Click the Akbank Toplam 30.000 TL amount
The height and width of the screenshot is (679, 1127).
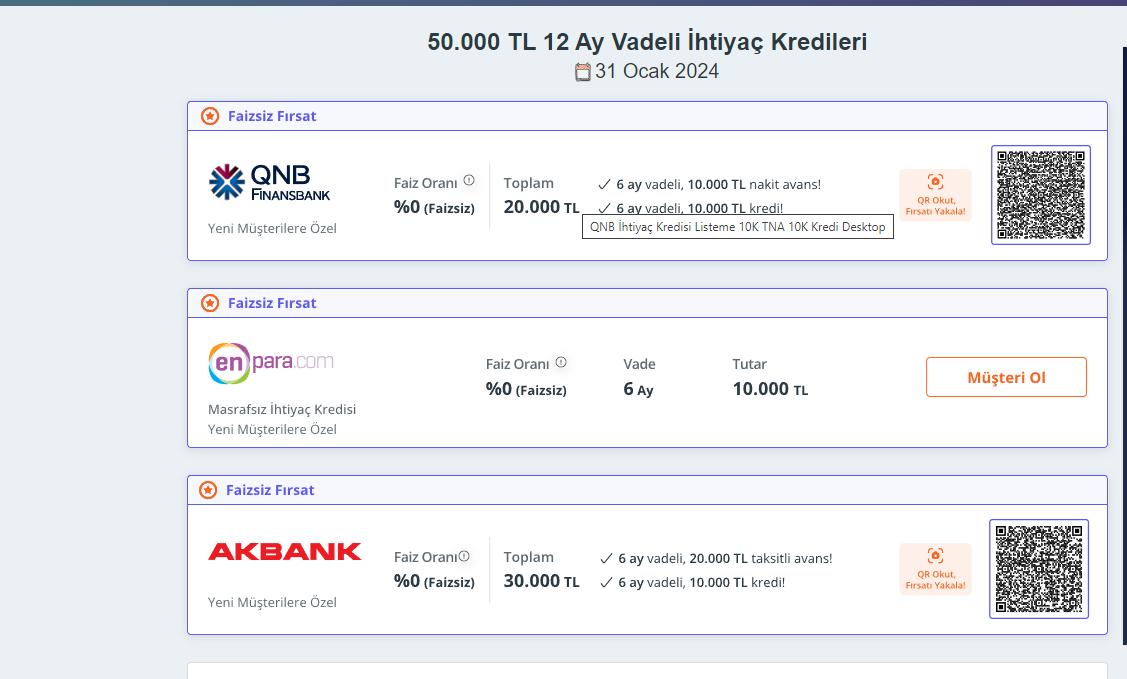(x=541, y=581)
